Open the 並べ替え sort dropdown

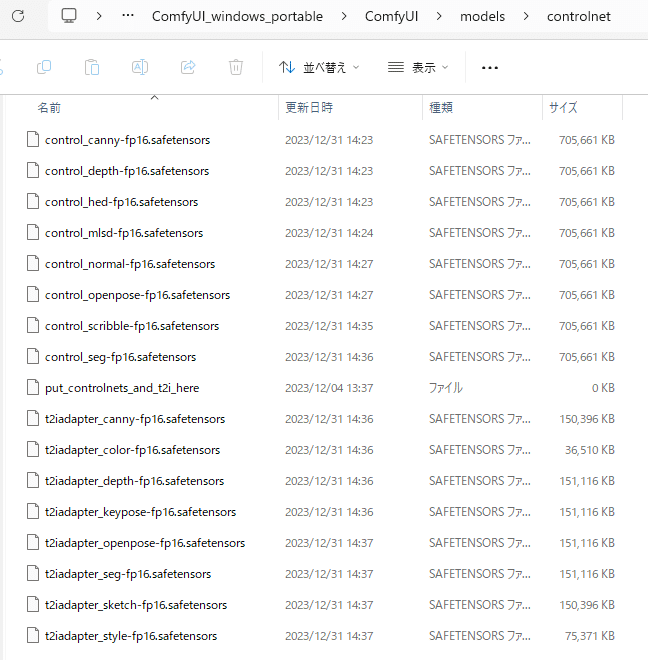tap(319, 67)
